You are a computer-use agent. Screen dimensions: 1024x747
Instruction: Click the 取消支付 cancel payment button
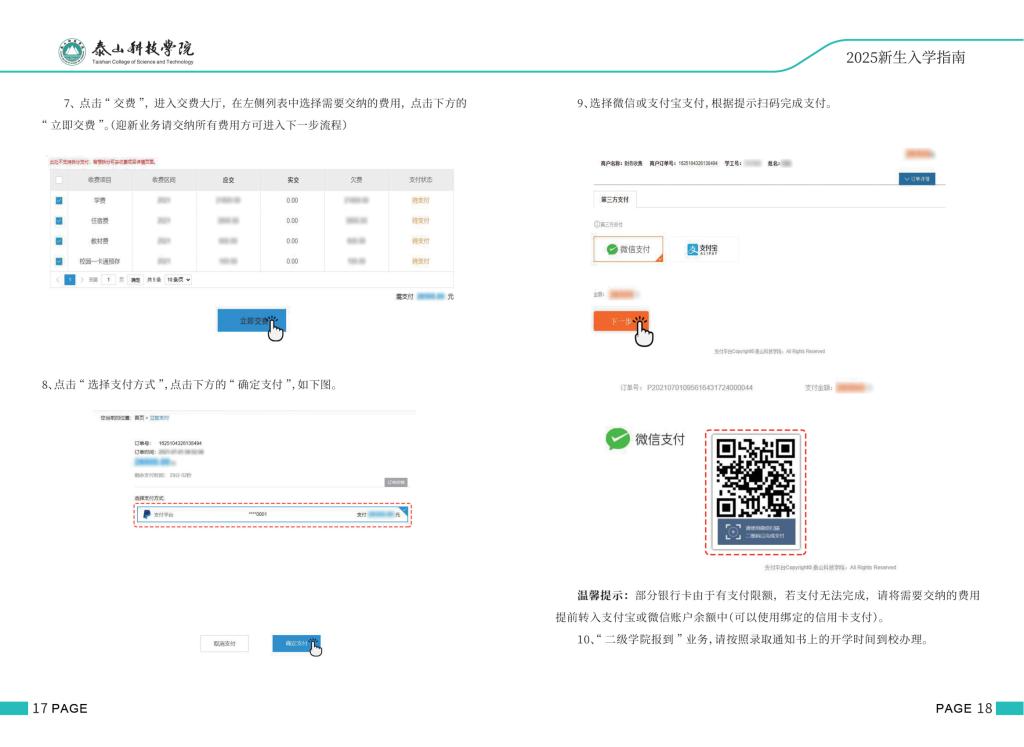point(224,644)
